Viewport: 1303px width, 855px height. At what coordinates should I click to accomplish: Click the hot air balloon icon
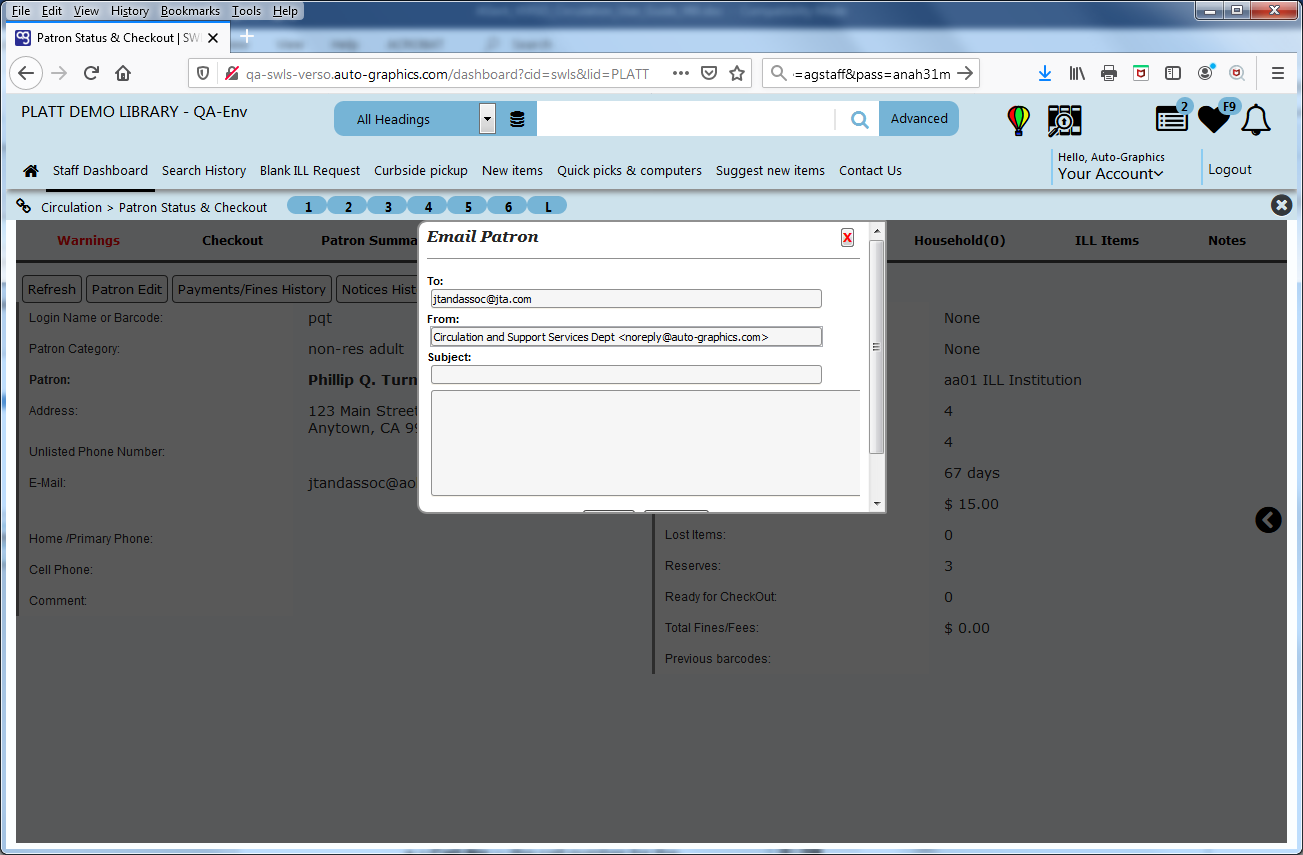1018,120
